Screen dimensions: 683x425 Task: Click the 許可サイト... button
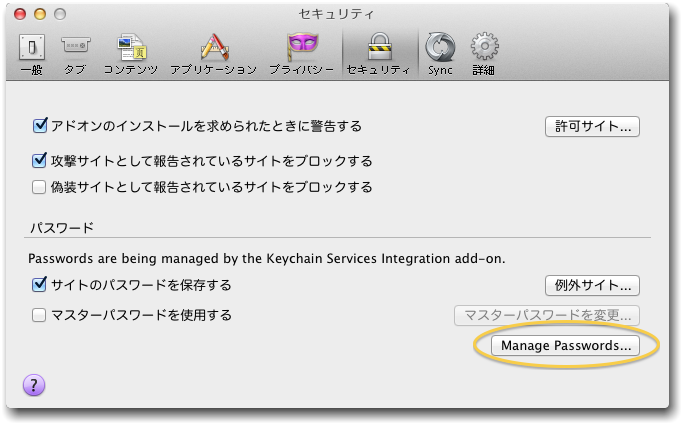[x=592, y=126]
